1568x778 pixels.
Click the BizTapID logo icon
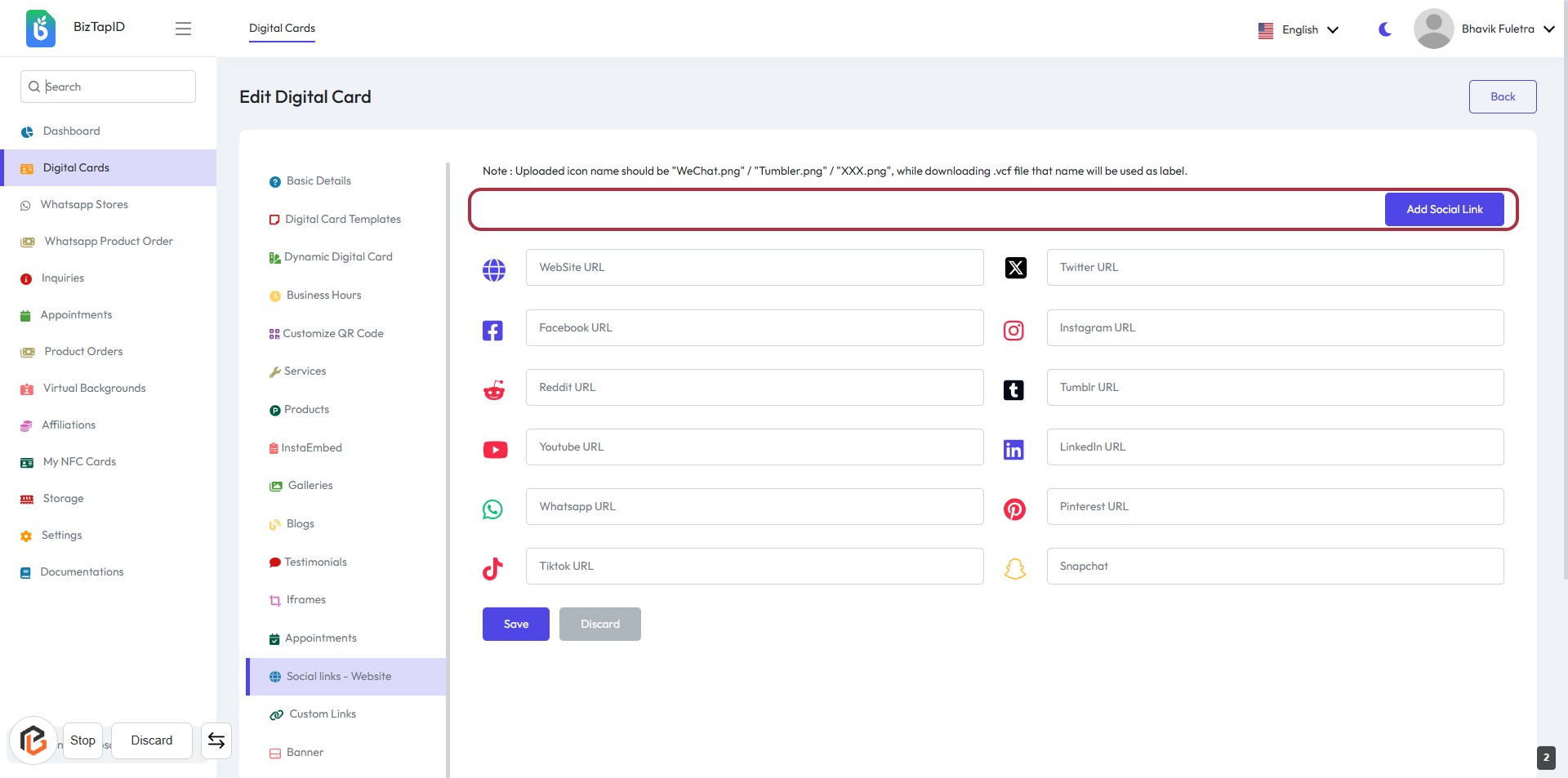[41, 29]
